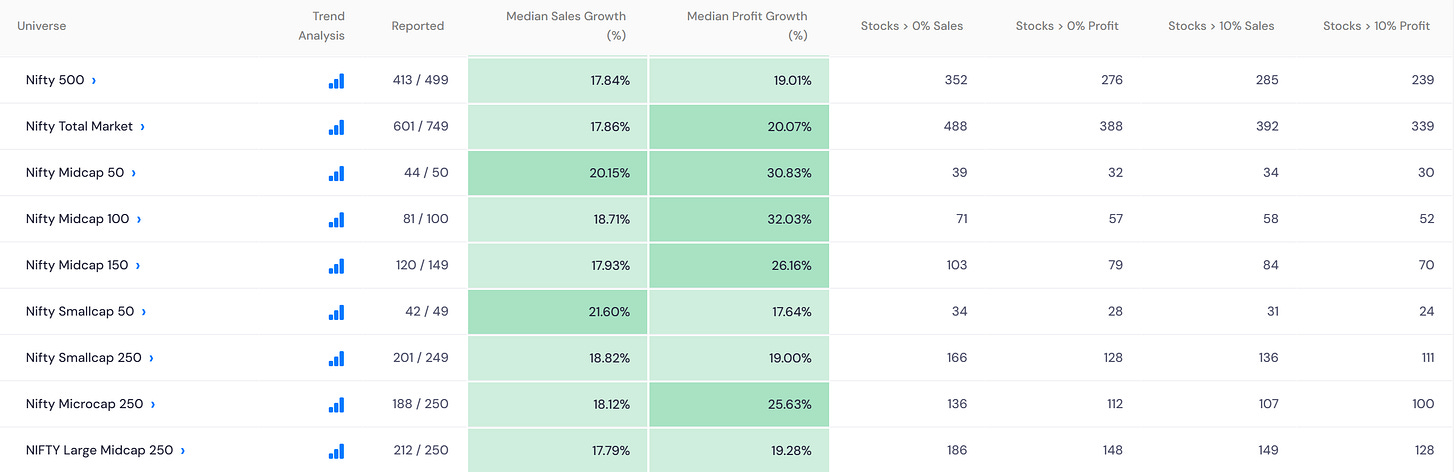Open trend analysis chart for Nifty Microcap 250
This screenshot has height=472, width=1456.
336,404
